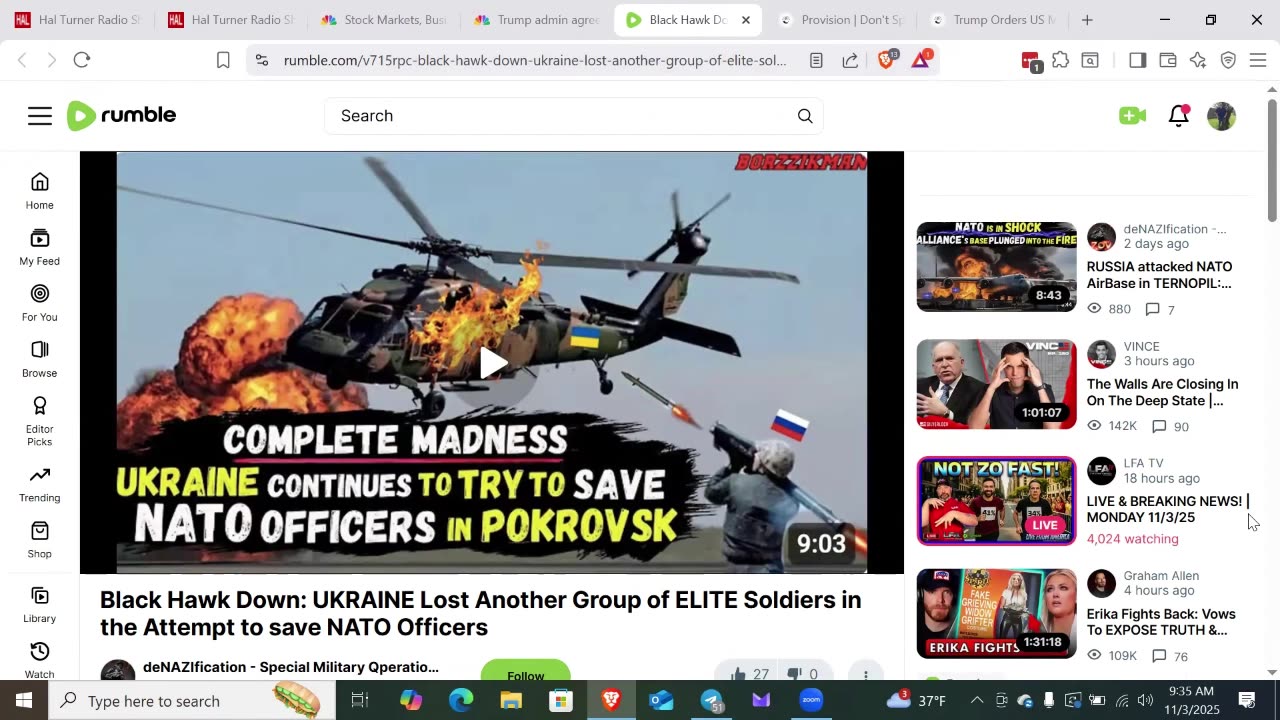Open RUSSIA attacked NATO AirBase title link
This screenshot has height=720, width=1280.
1159,275
